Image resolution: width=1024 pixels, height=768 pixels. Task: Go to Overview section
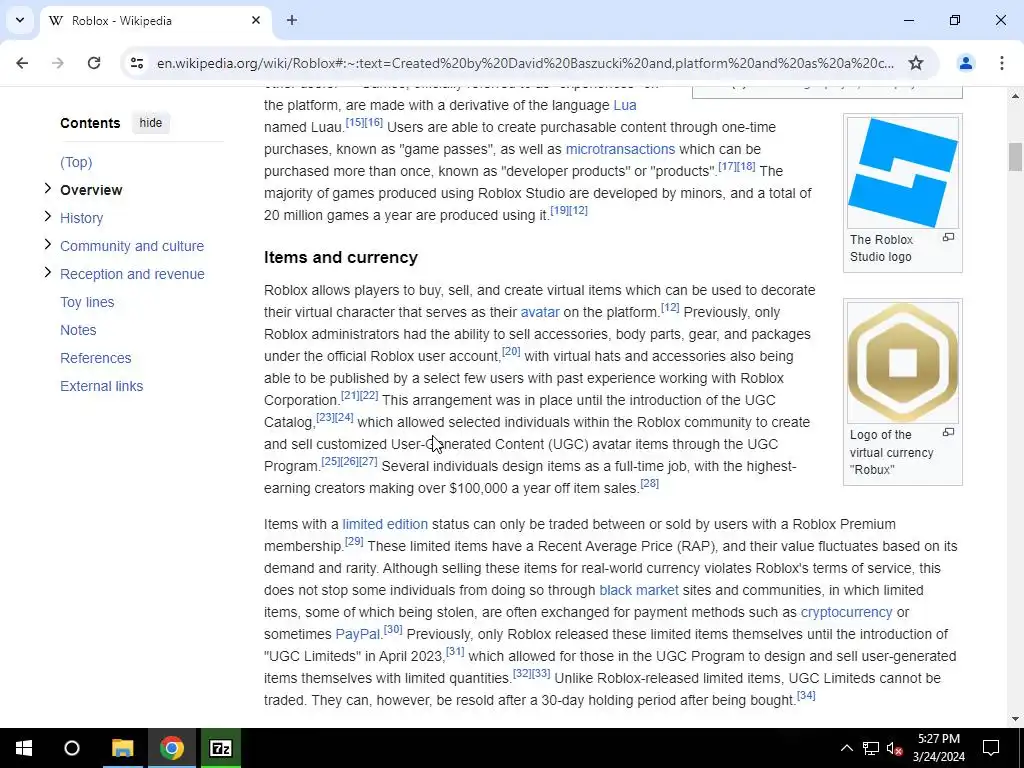[91, 190]
